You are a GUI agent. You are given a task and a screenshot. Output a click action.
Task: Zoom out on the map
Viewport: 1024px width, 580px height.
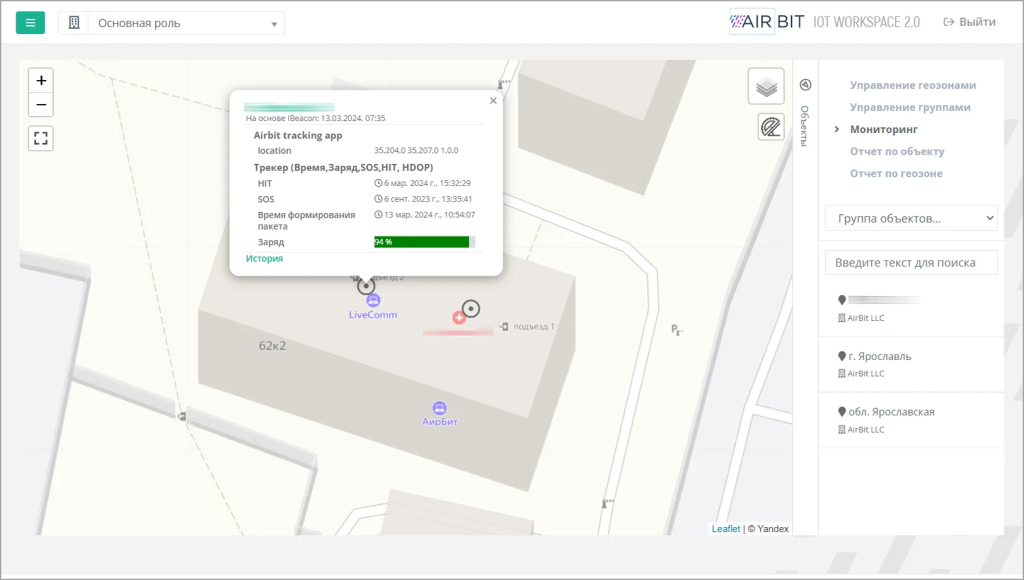[x=41, y=105]
